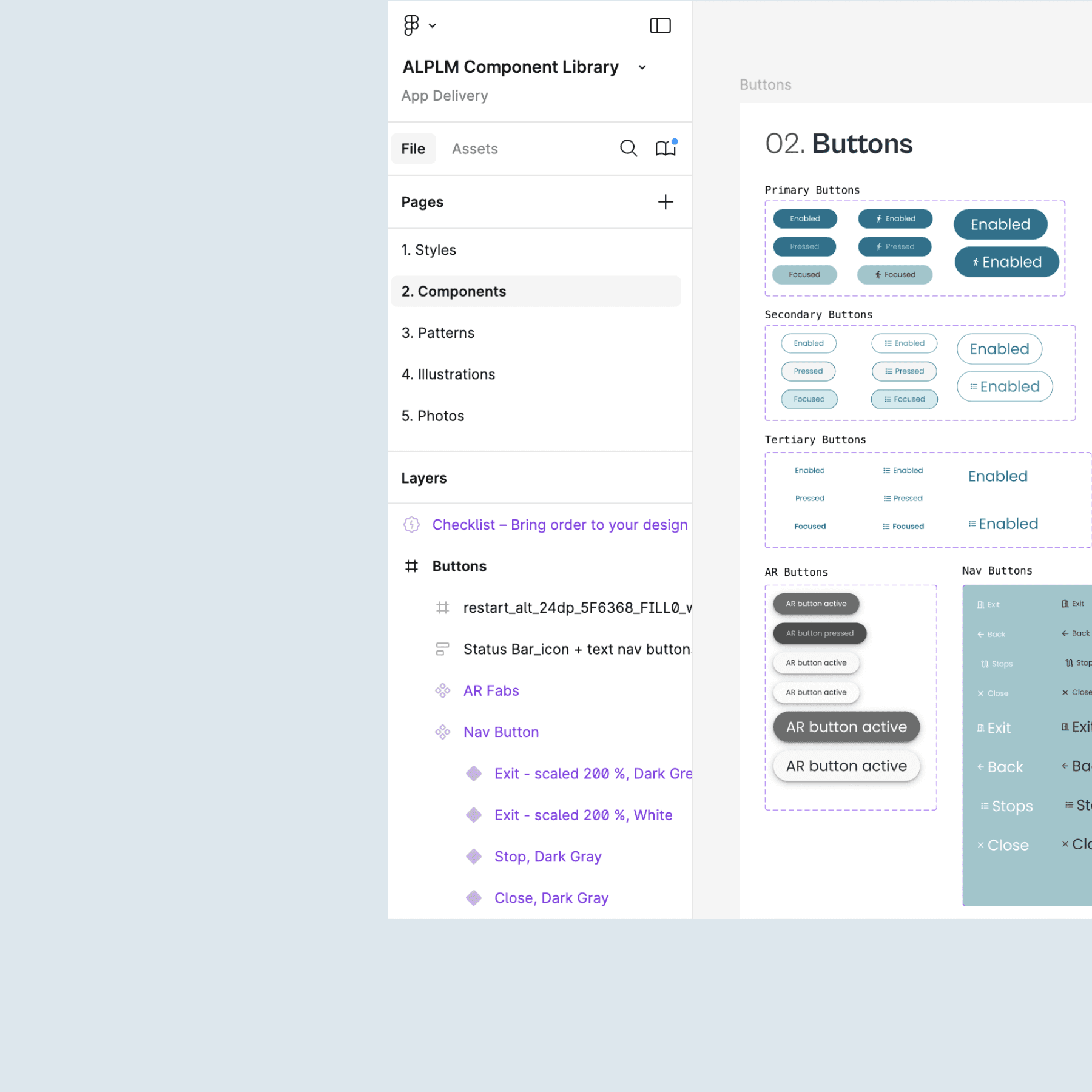Select the Tertiary Buttons section label
The width and height of the screenshot is (1092, 1092).
pos(815,439)
